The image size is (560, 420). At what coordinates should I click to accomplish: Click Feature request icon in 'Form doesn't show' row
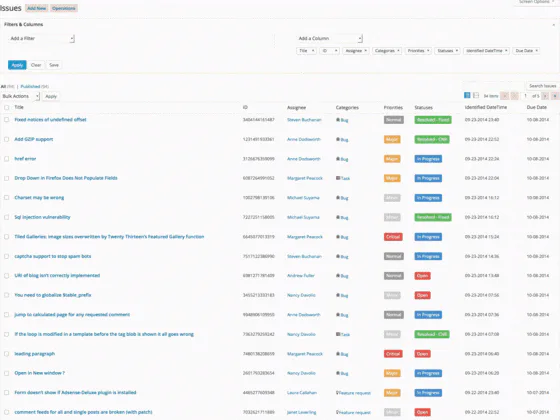(337, 392)
